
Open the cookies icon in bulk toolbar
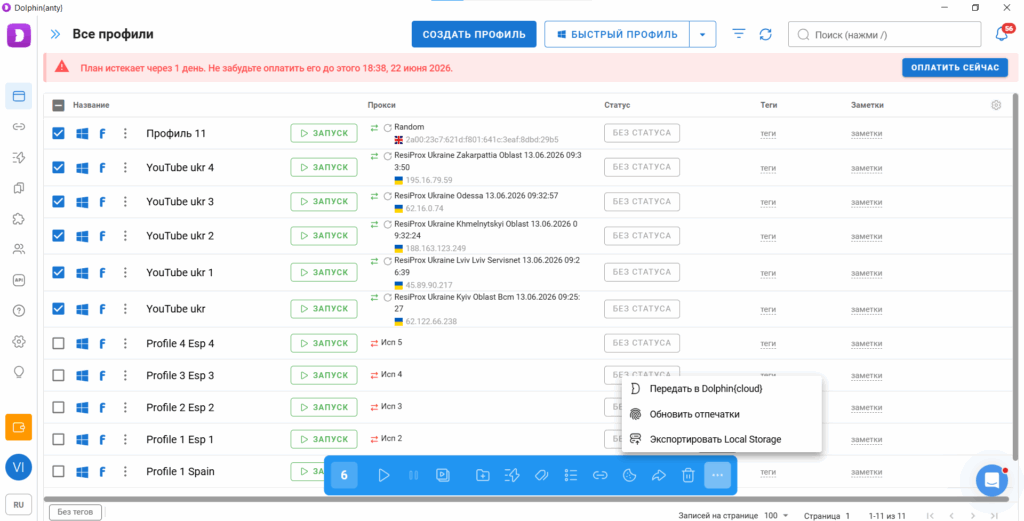coord(630,475)
